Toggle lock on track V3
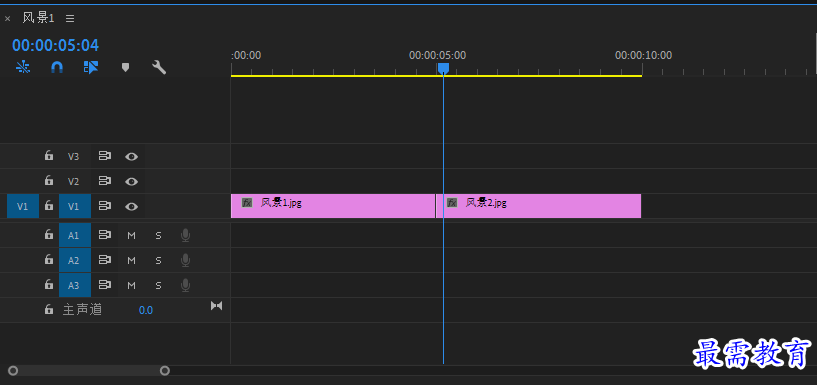The height and width of the screenshot is (385, 817). (x=48, y=155)
